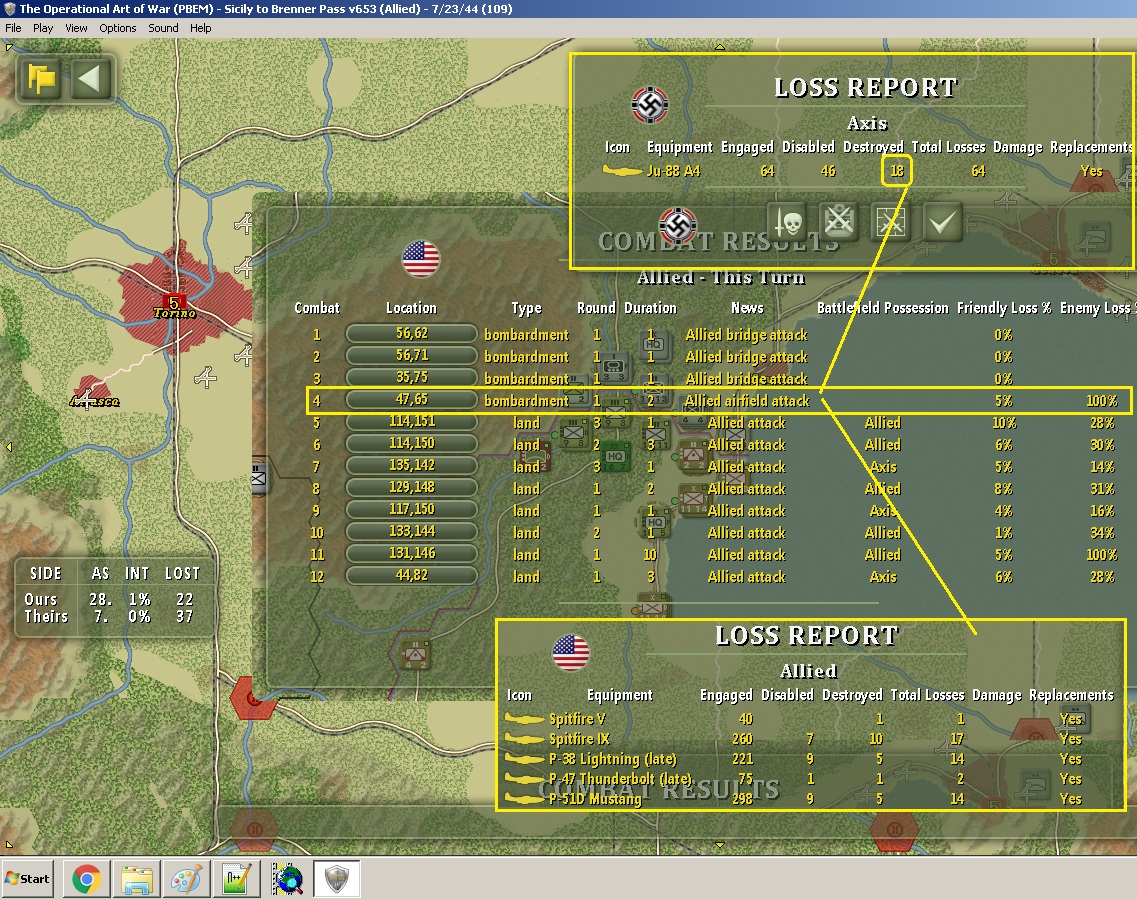Viewport: 1137px width, 900px height.
Task: Click location button 56,62
Action: point(411,334)
